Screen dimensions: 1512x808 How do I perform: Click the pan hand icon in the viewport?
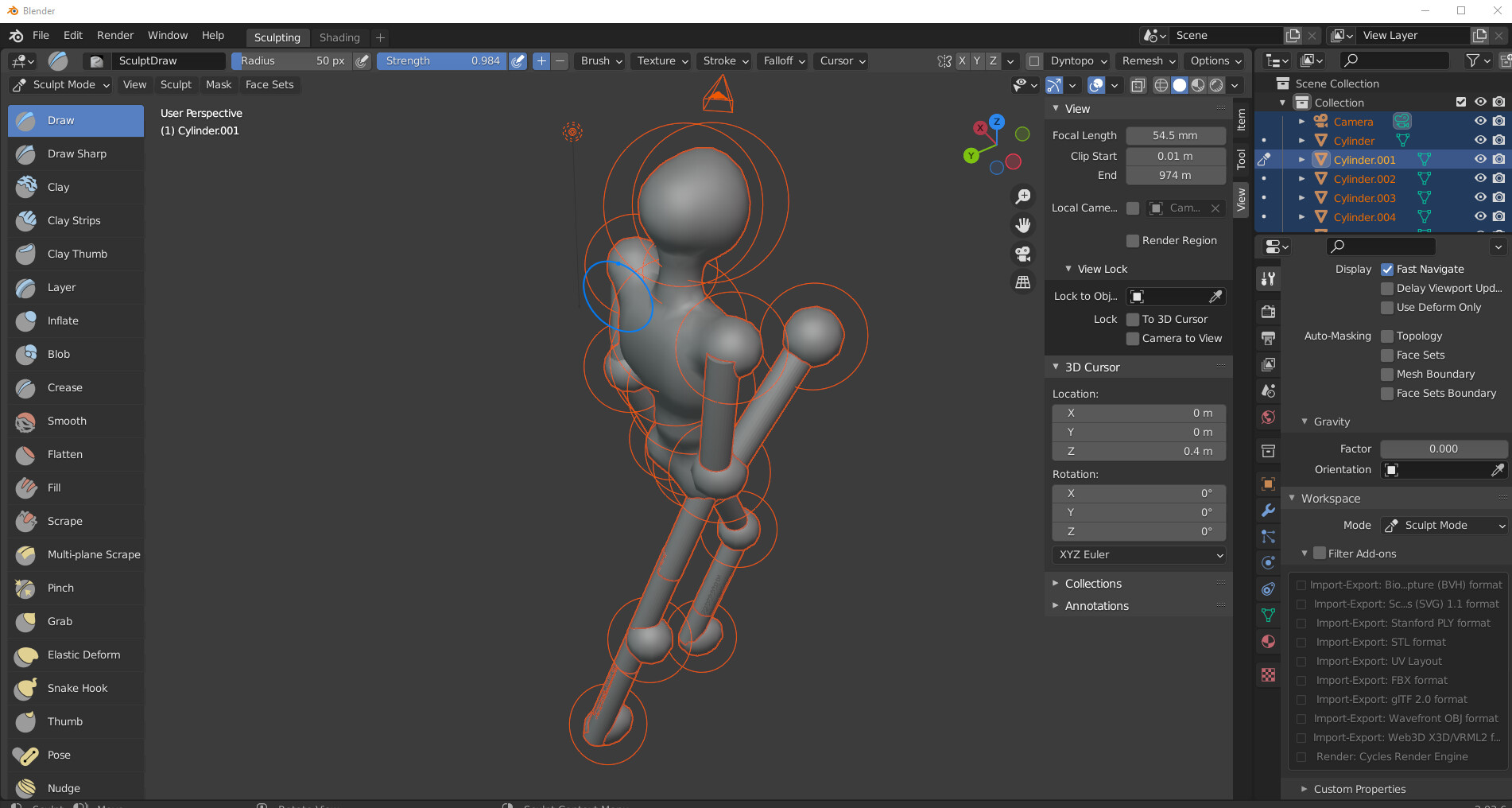(1022, 225)
